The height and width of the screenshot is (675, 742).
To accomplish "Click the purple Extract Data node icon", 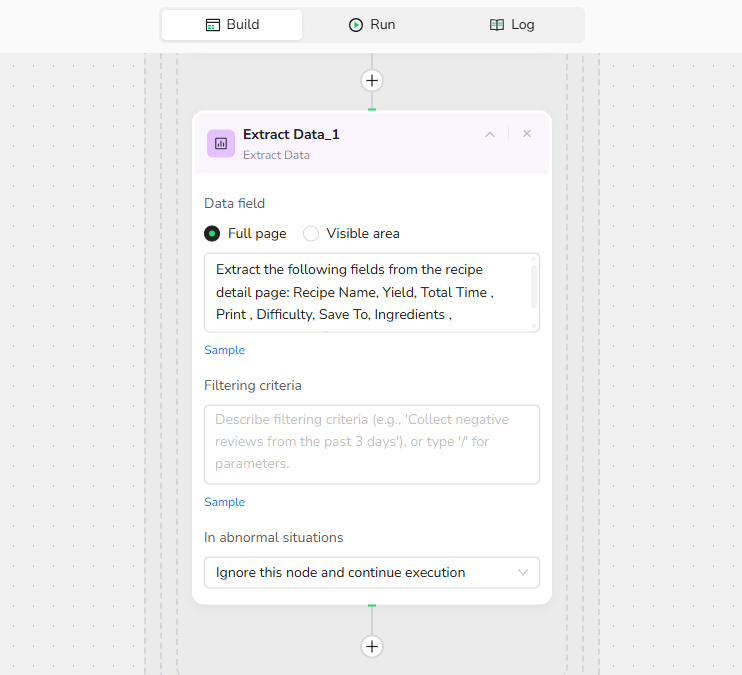I will click(221, 143).
